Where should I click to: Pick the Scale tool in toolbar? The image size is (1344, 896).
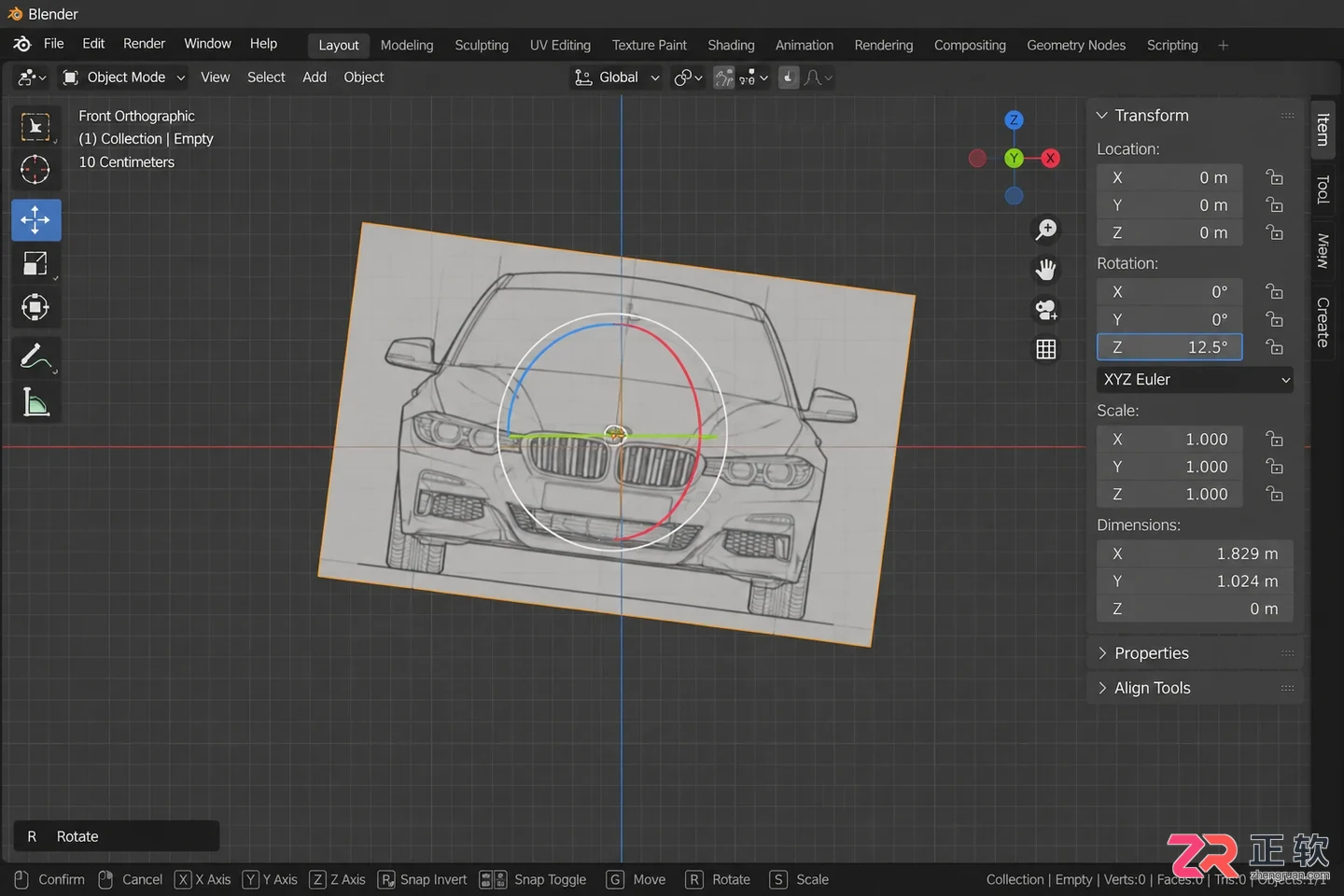click(x=35, y=264)
